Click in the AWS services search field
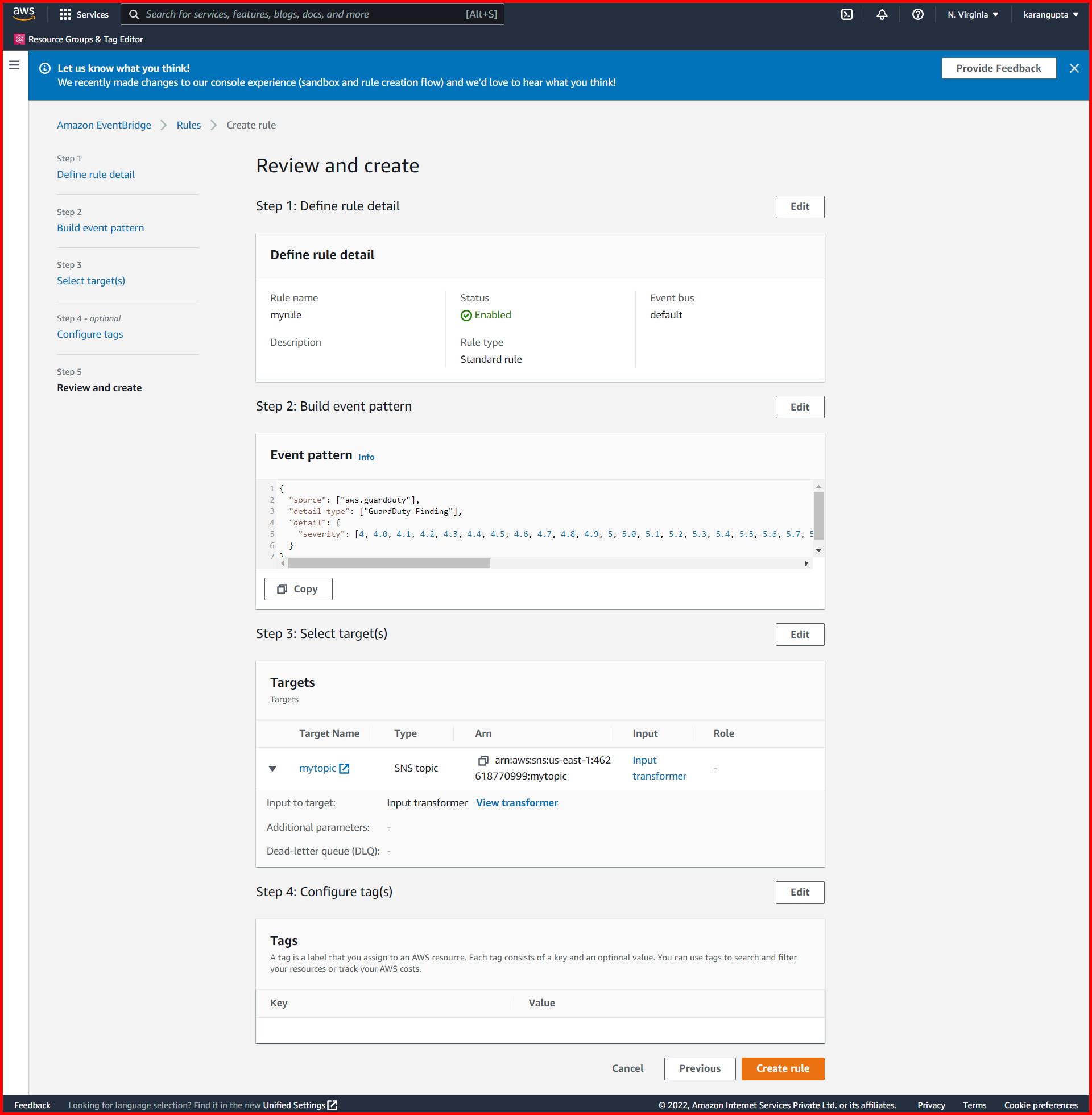This screenshot has width=1092, height=1115. tap(304, 14)
